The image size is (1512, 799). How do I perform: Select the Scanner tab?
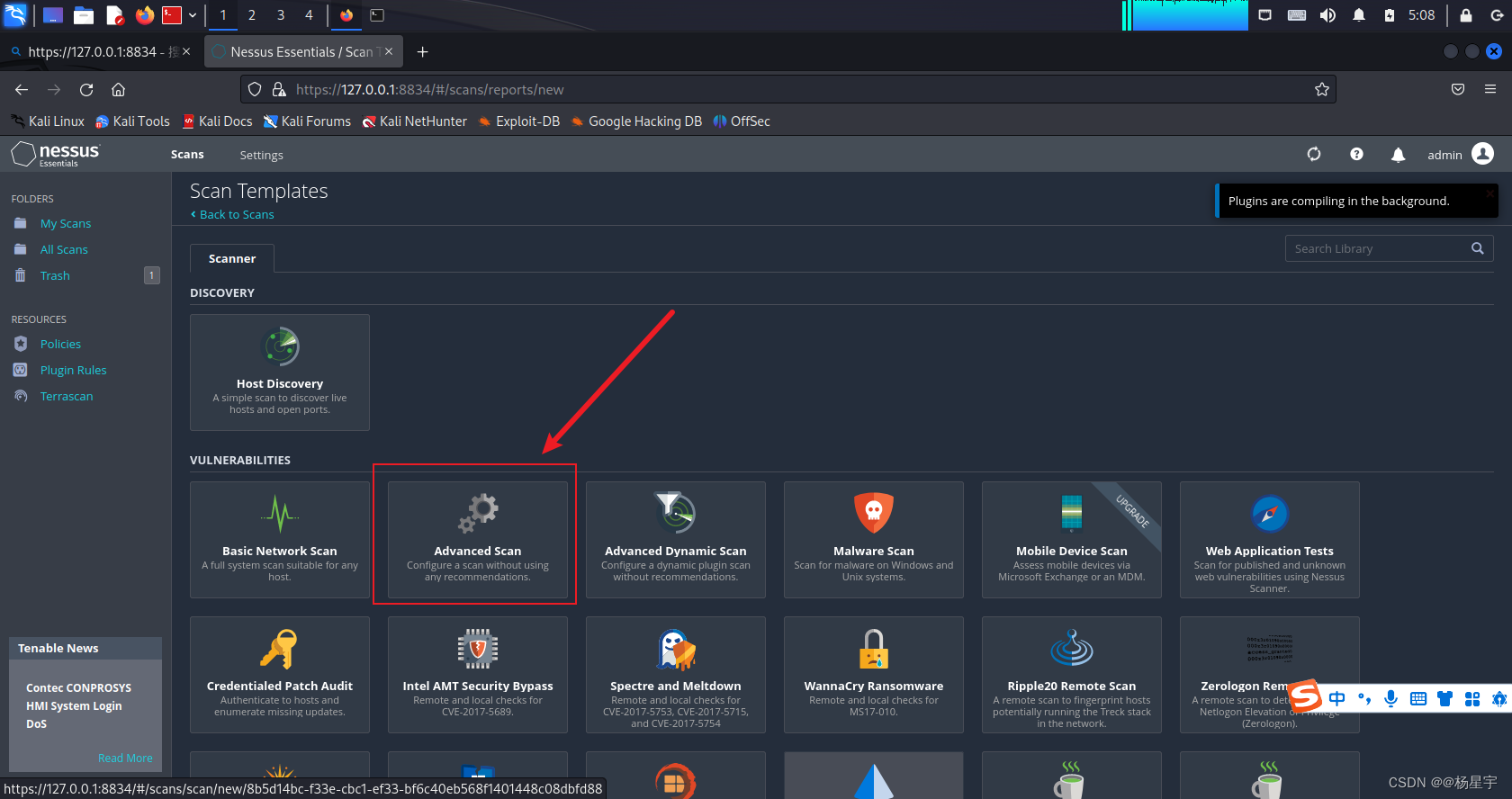pyautogui.click(x=232, y=258)
